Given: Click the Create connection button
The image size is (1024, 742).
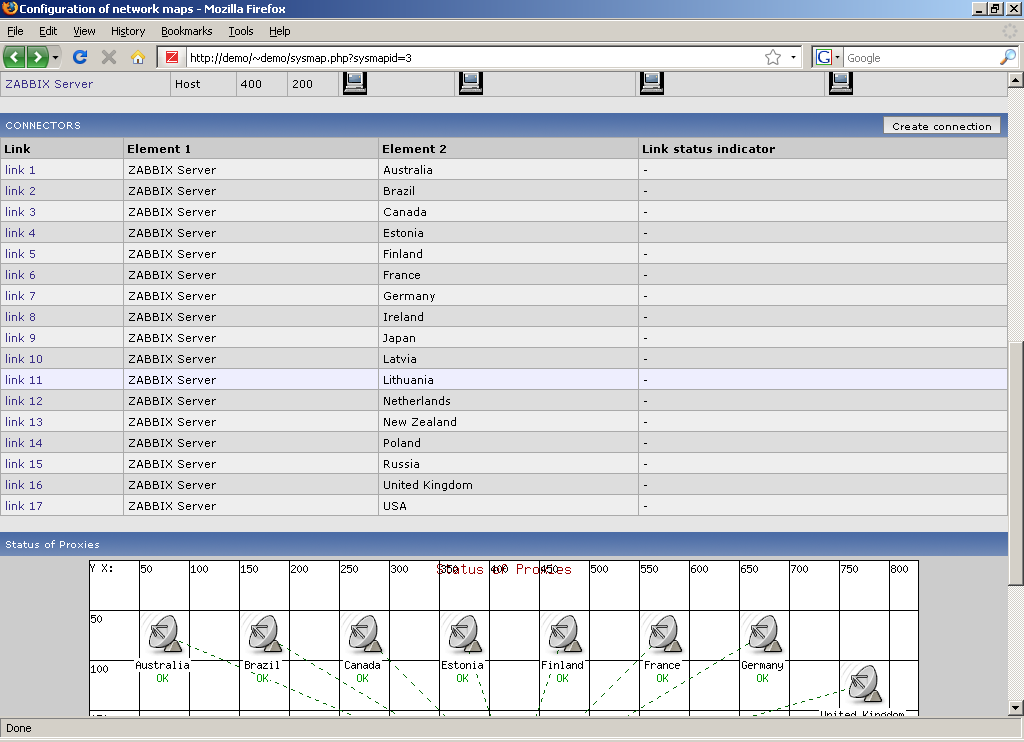Looking at the screenshot, I should coord(942,126).
